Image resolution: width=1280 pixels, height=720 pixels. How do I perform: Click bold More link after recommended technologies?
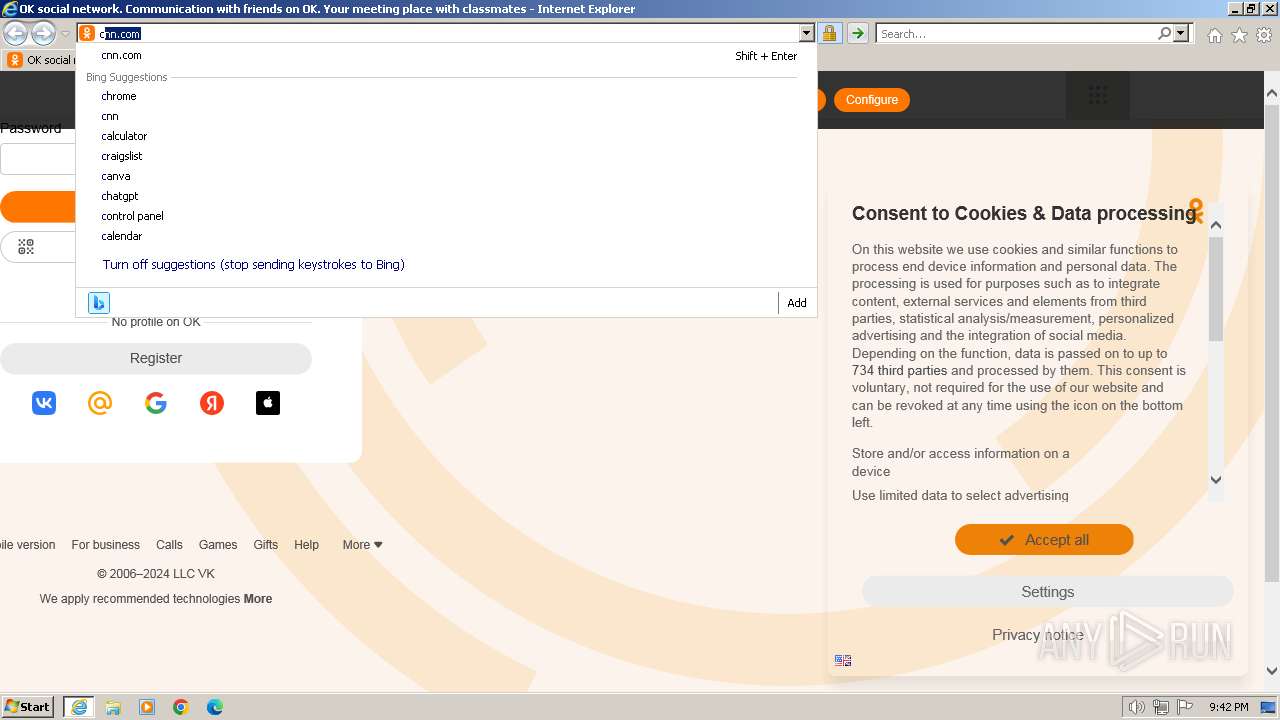[x=258, y=599]
